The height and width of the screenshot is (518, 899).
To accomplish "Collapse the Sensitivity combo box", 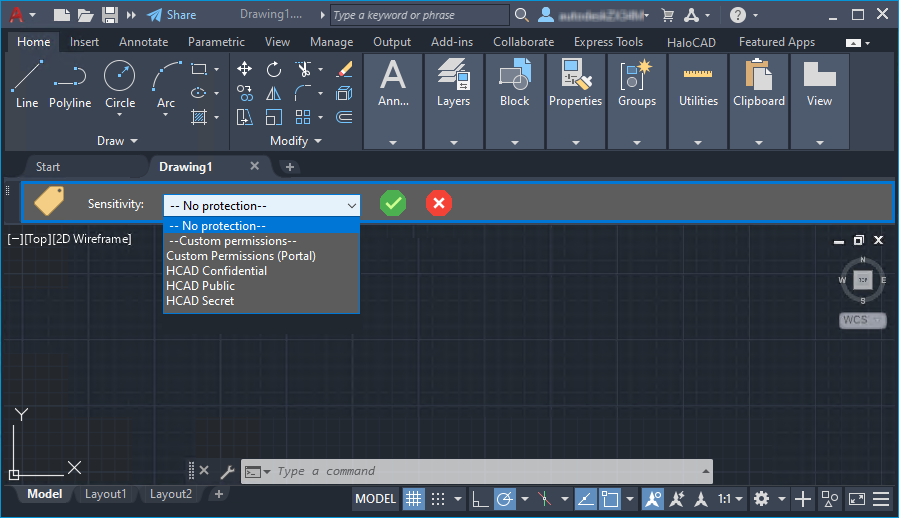I will [x=351, y=205].
